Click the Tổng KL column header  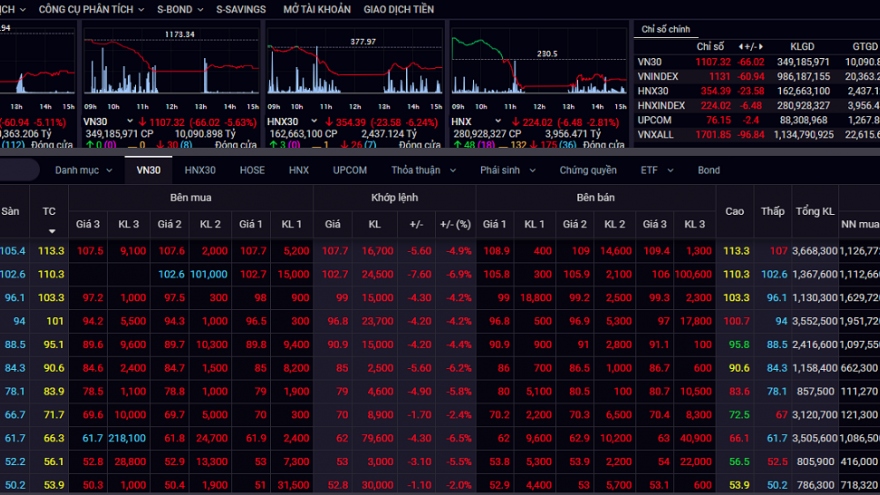(815, 211)
